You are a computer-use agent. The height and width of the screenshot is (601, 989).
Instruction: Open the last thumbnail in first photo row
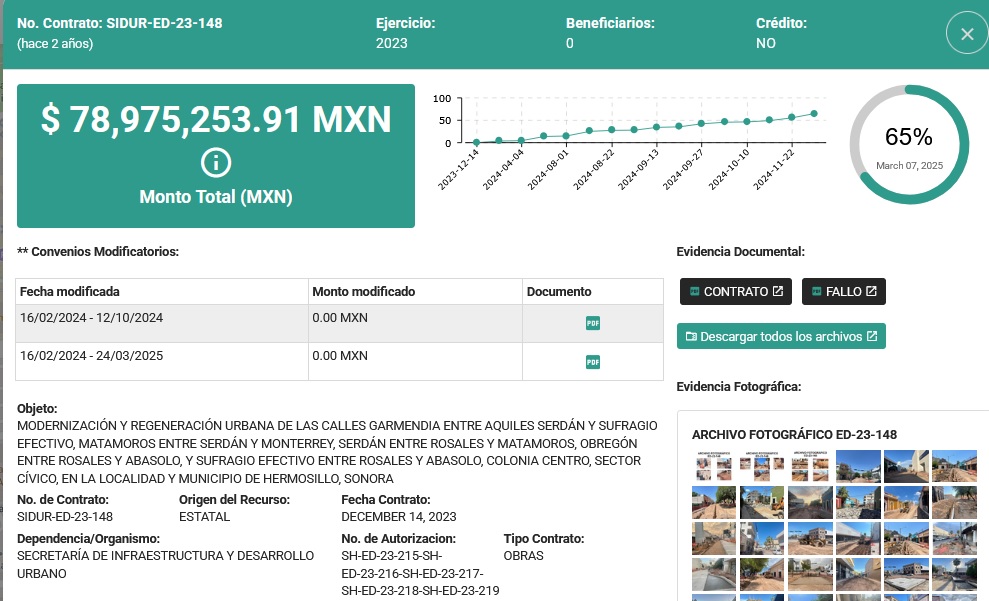pos(954,466)
